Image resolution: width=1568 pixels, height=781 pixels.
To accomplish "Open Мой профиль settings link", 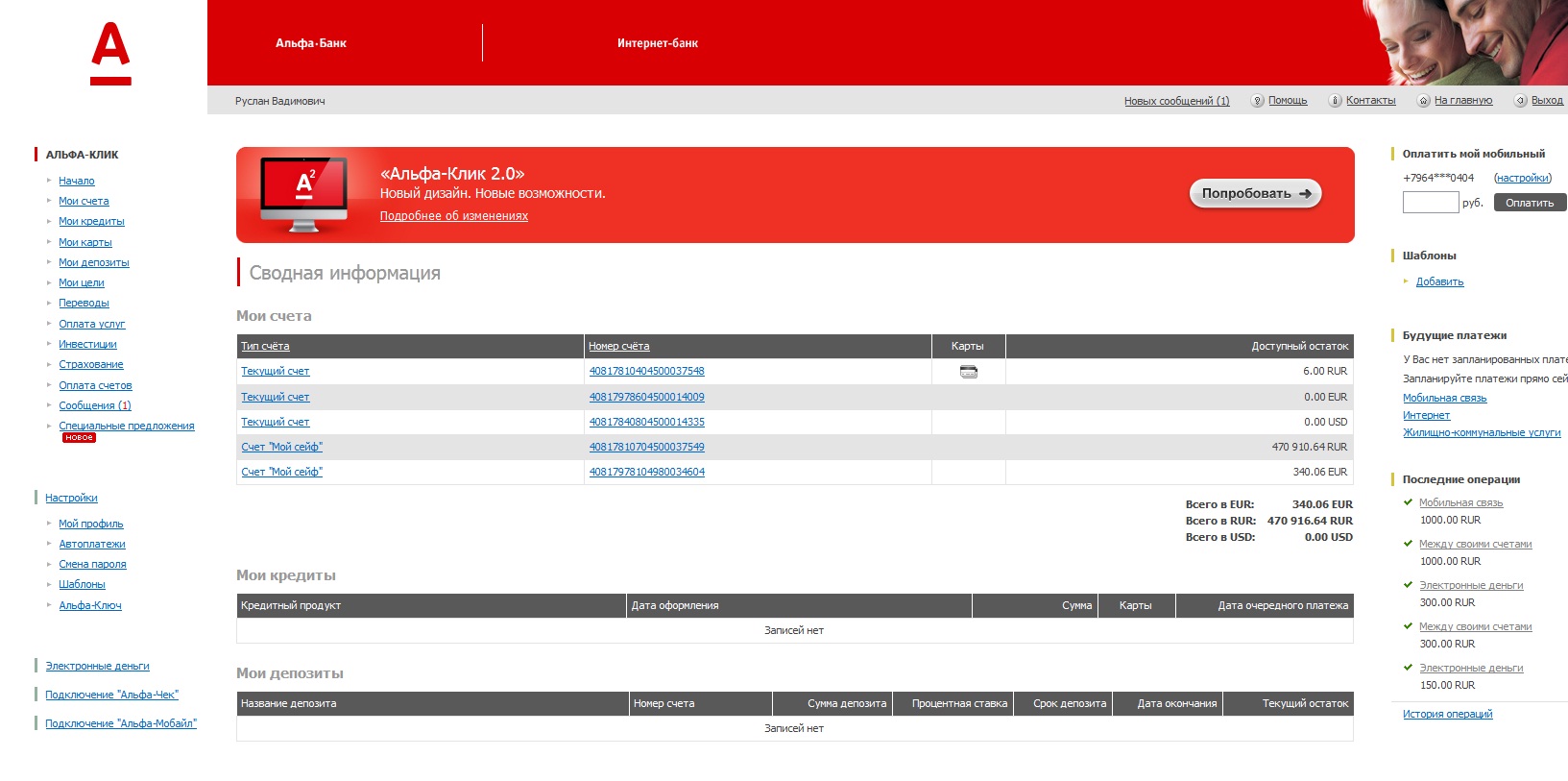I will [91, 524].
